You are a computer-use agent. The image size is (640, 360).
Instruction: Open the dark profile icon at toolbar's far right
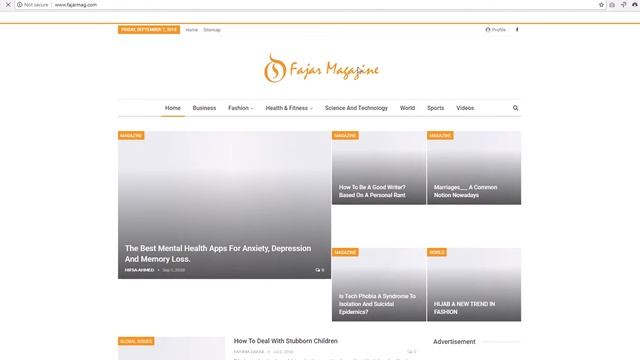click(x=635, y=5)
